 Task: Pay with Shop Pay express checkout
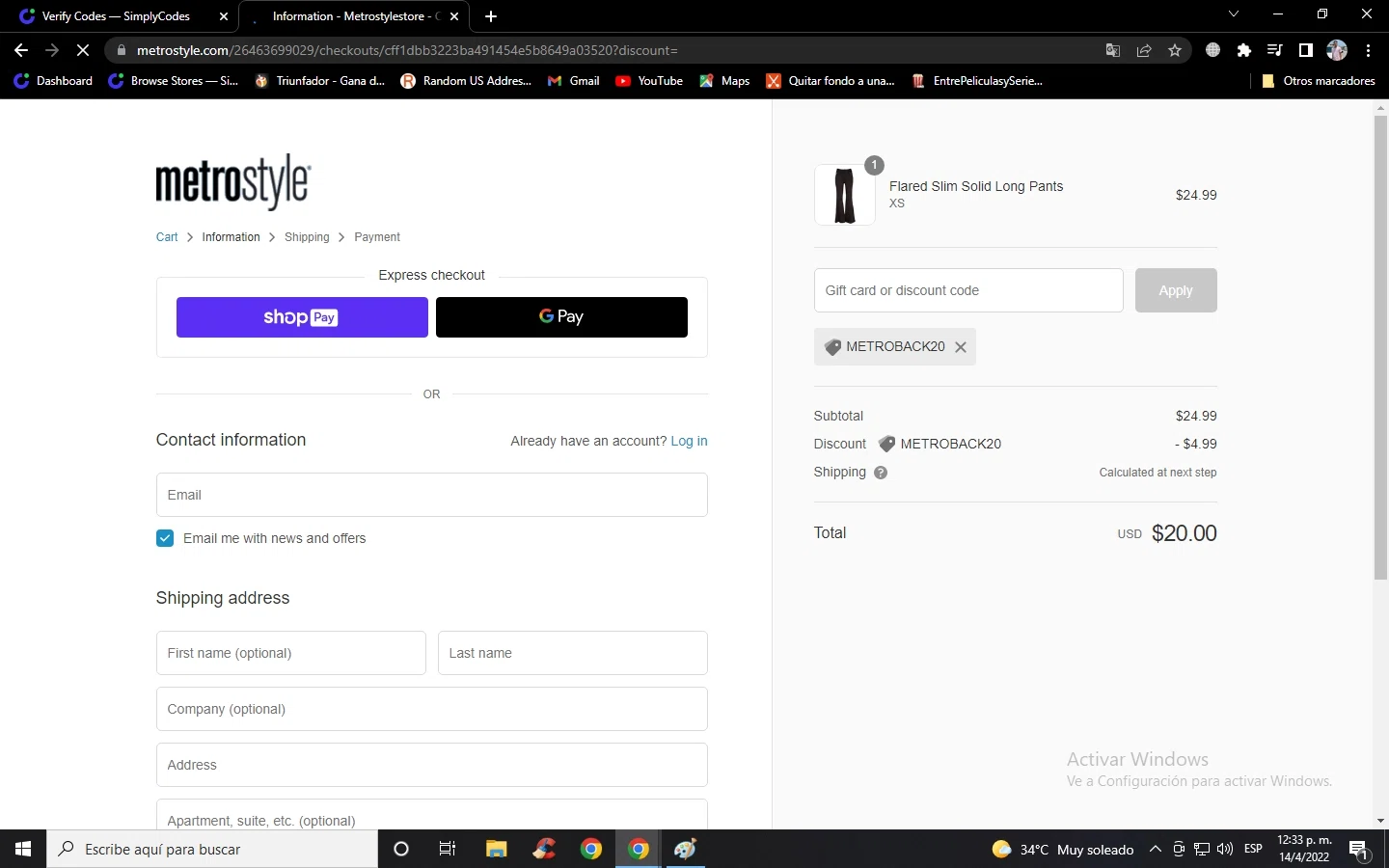coord(302,317)
